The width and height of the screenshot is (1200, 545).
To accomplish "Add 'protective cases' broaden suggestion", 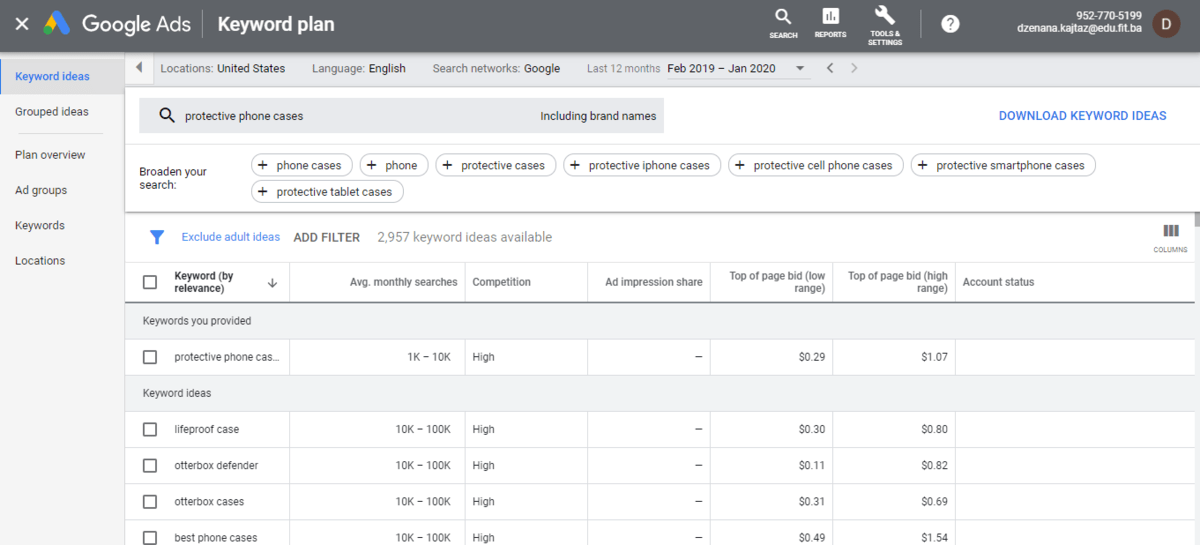I will click(496, 165).
